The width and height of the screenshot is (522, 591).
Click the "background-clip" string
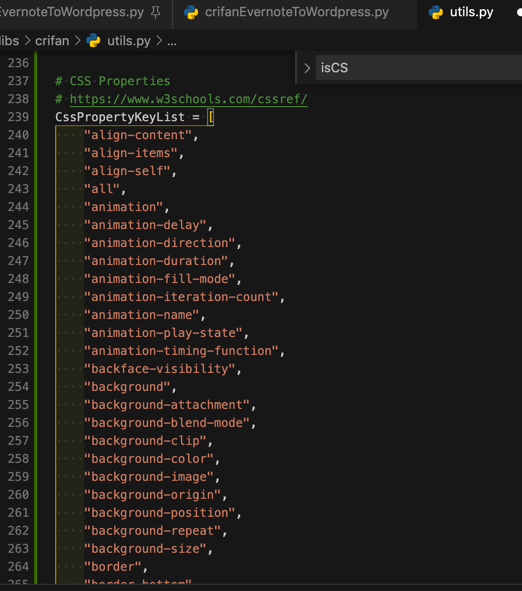pyautogui.click(x=145, y=441)
